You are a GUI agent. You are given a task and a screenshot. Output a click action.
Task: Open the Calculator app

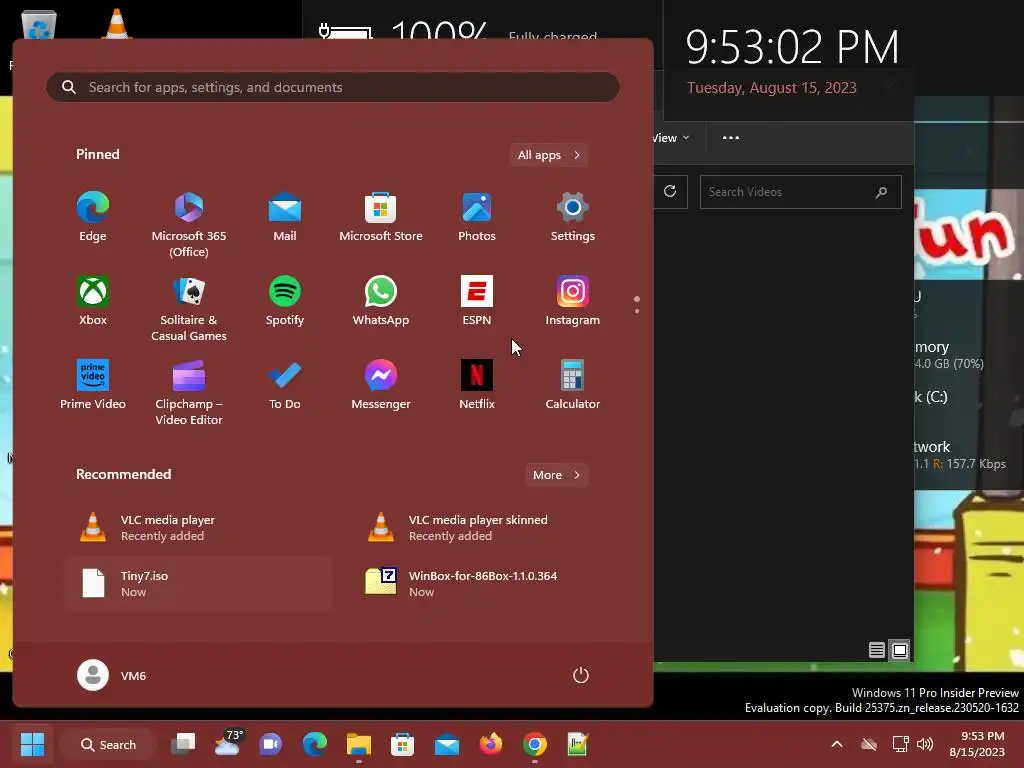pos(573,385)
